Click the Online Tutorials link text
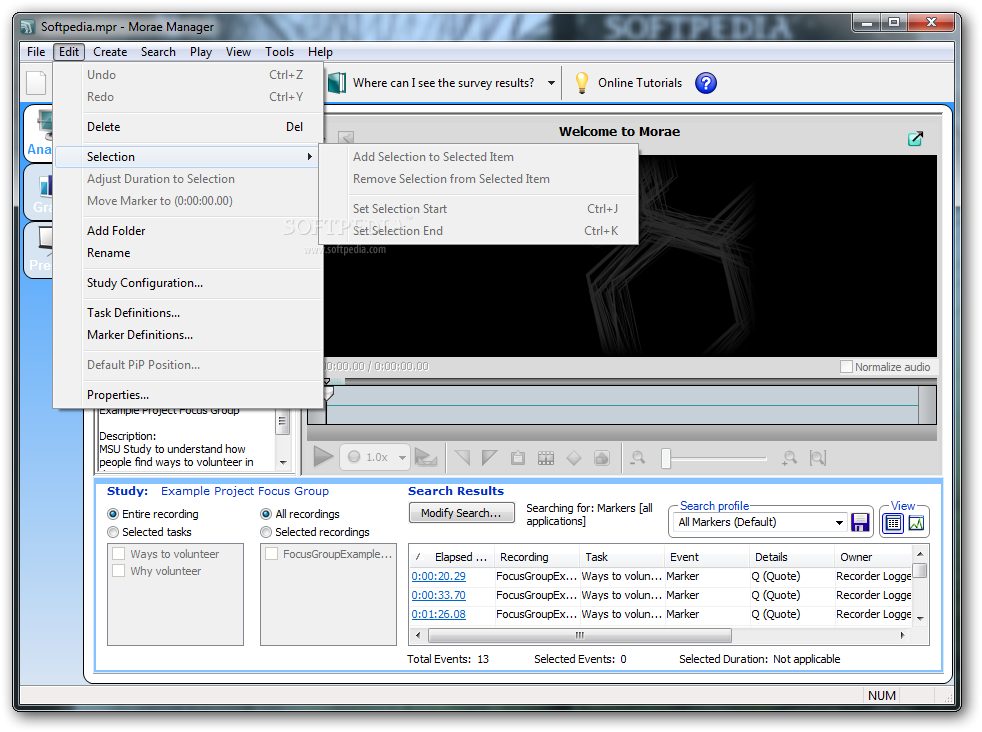Image resolution: width=982 pixels, height=732 pixels. tap(639, 83)
